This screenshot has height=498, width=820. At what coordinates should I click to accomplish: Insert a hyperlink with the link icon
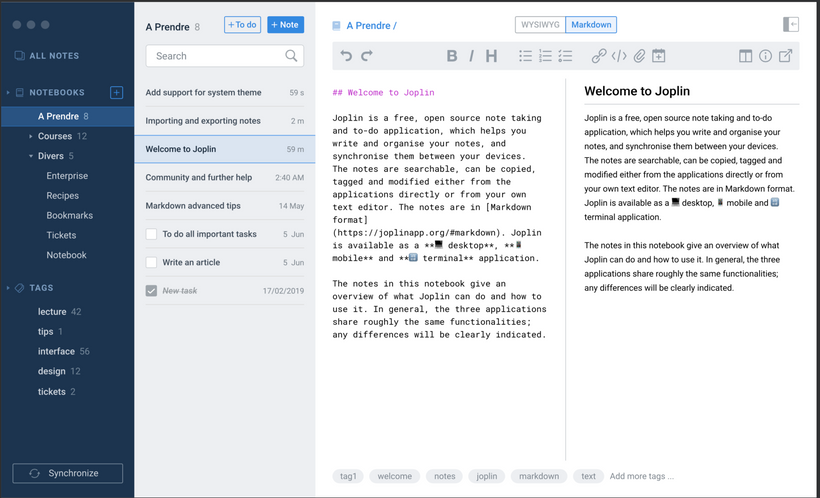point(599,55)
